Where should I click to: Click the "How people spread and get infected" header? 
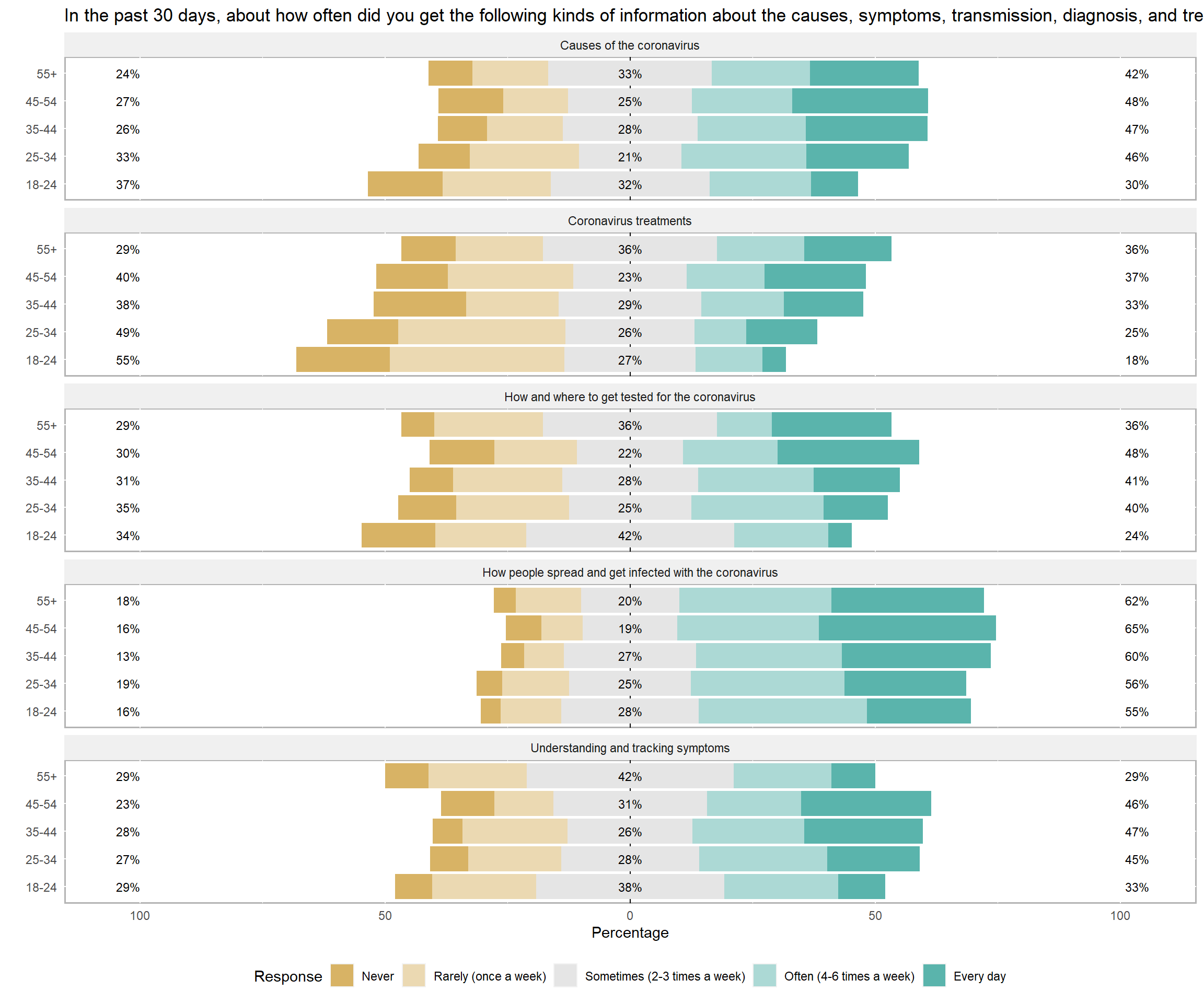(x=630, y=572)
